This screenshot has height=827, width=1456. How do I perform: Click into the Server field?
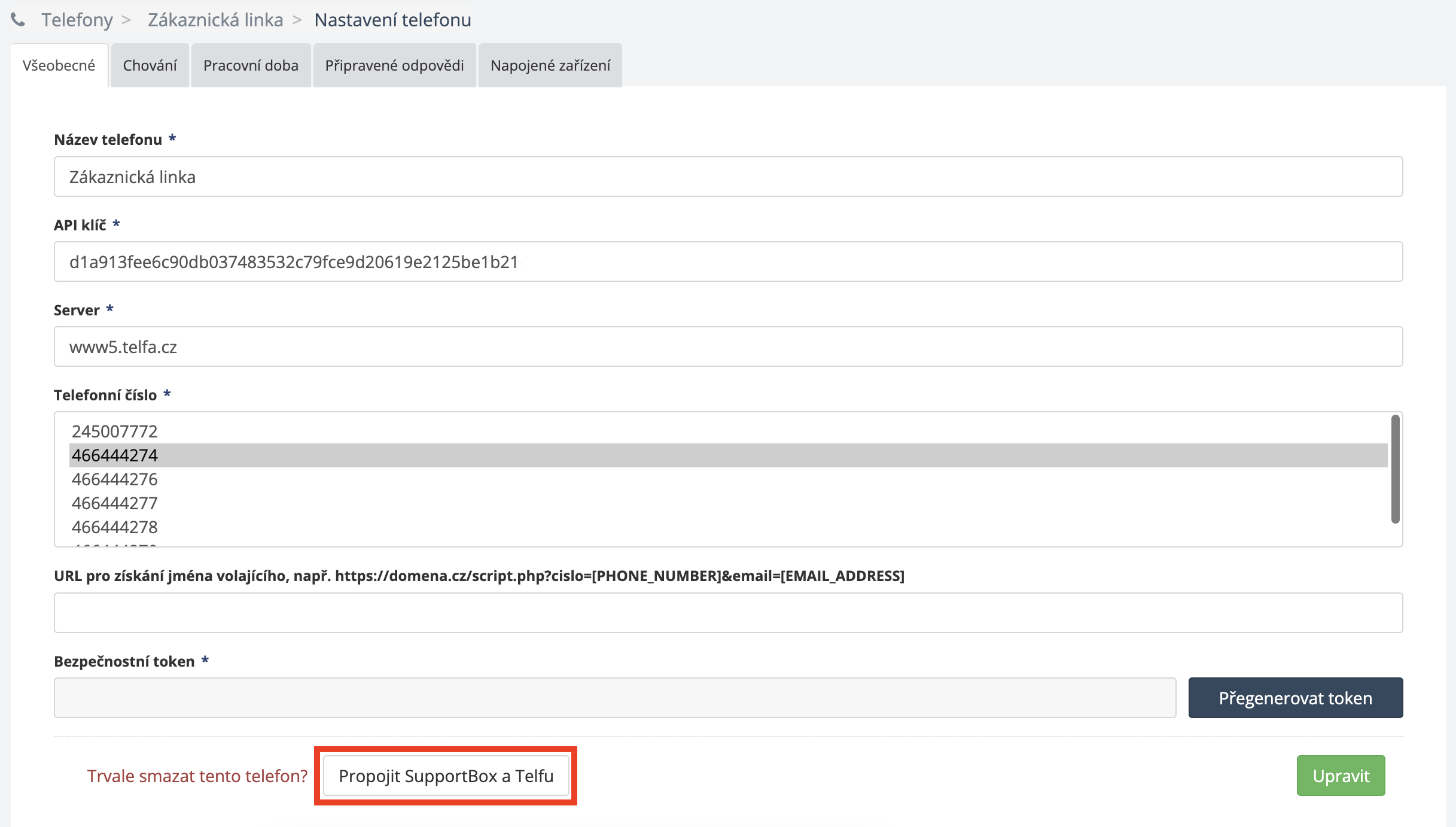[728, 347]
